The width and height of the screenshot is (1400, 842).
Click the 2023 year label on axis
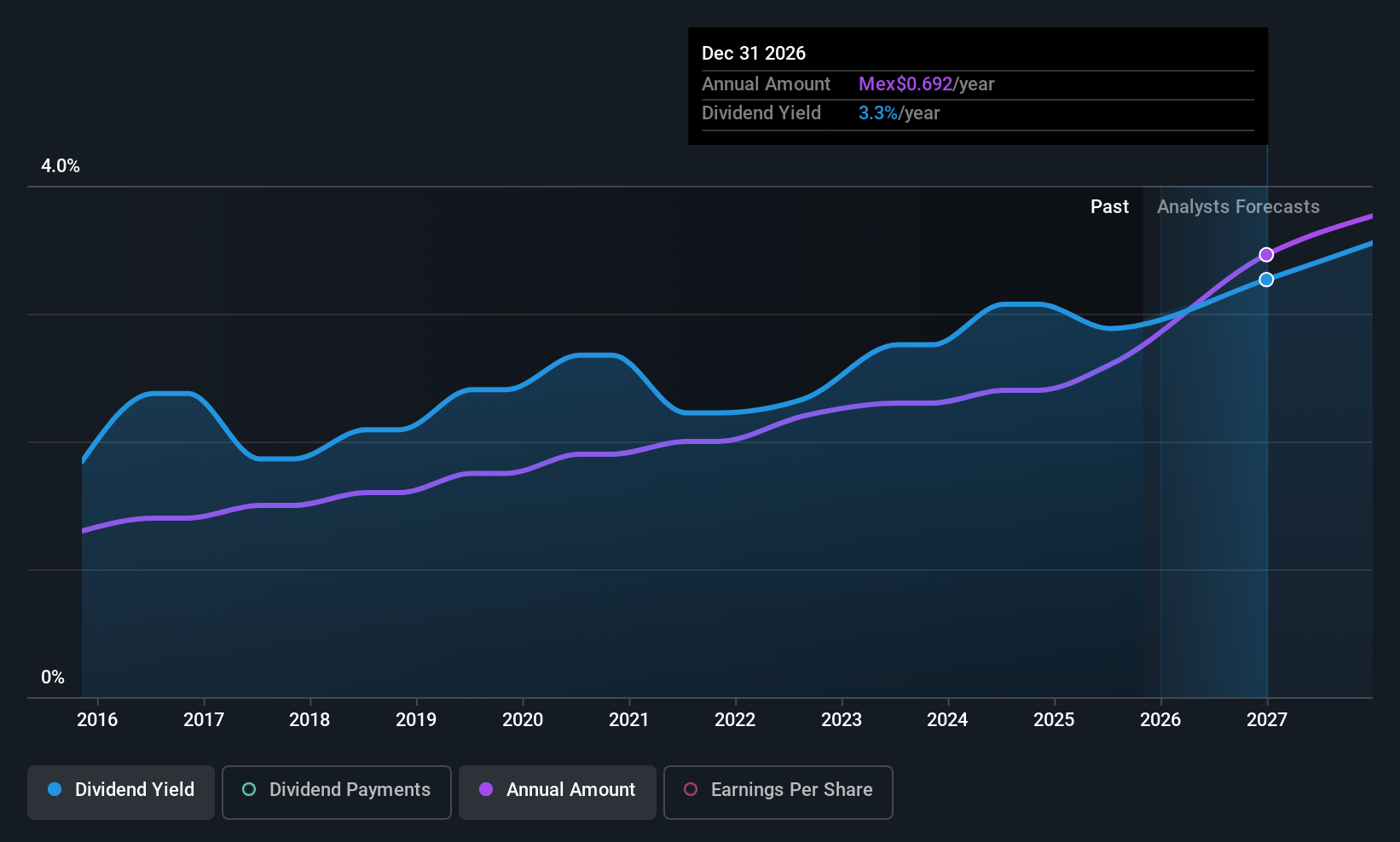(842, 720)
